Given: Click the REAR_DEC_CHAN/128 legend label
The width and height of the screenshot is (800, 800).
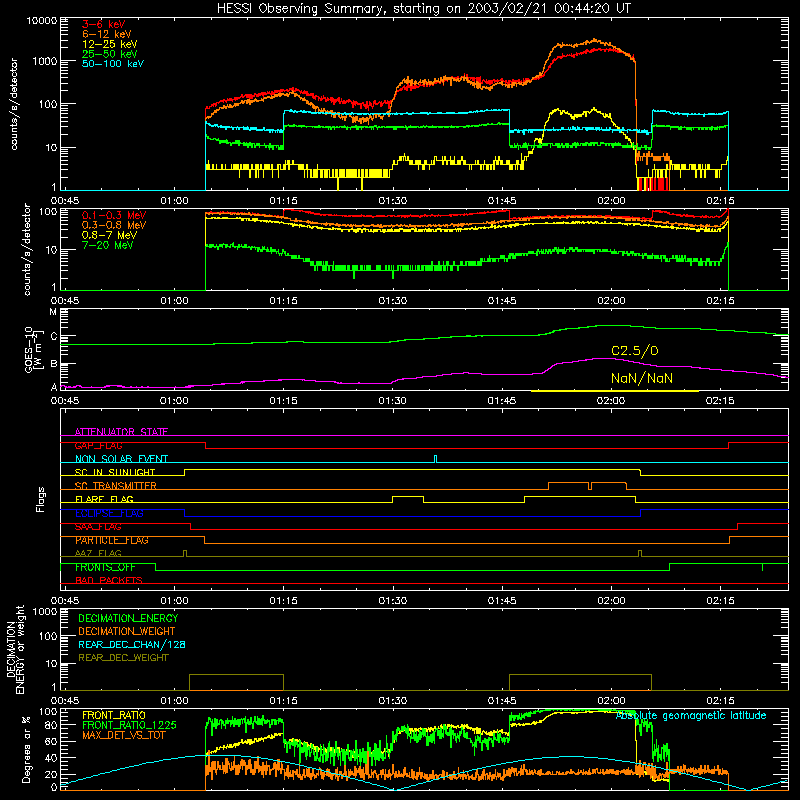Looking at the screenshot, I should tap(132, 644).
